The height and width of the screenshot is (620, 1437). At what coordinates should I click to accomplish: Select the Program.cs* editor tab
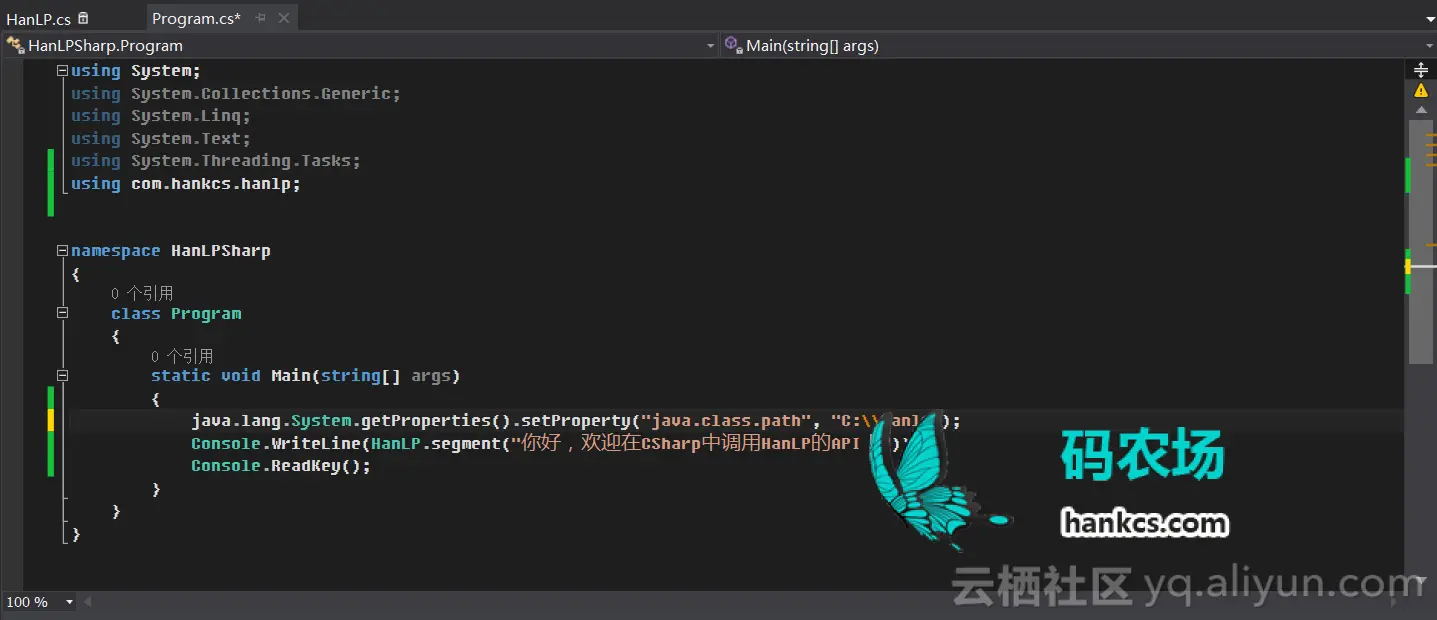(197, 18)
